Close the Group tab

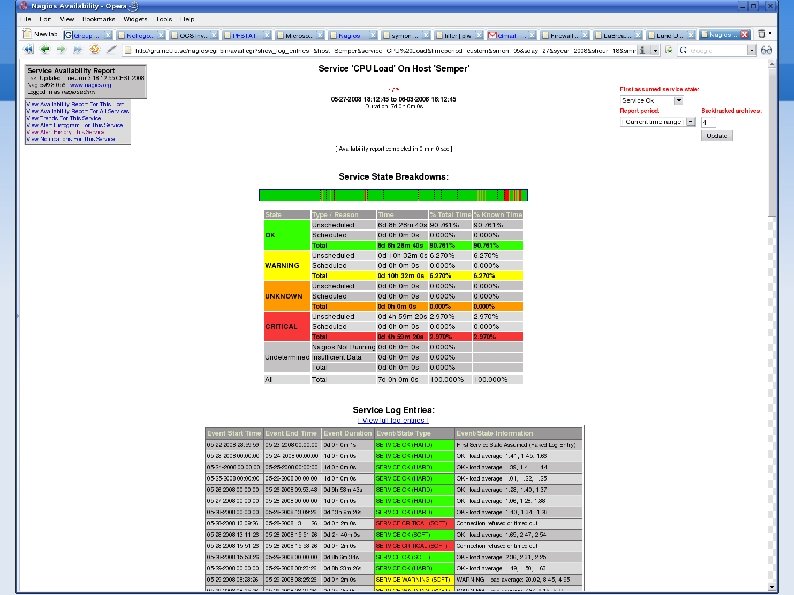click(x=108, y=35)
